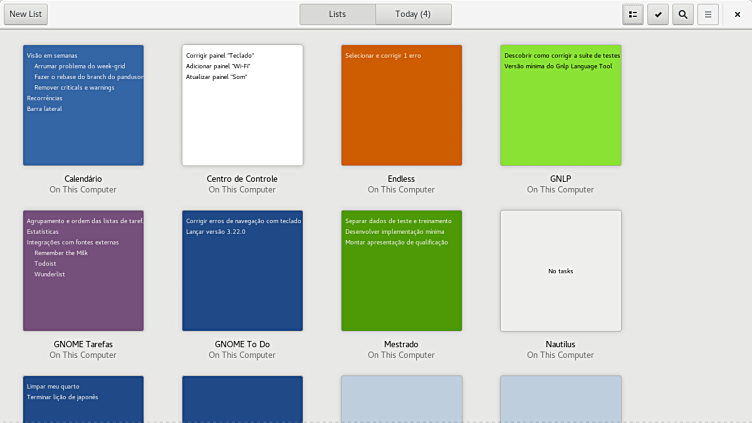The height and width of the screenshot is (423, 752).
Task: Open the Today (4) tab
Action: pos(413,14)
